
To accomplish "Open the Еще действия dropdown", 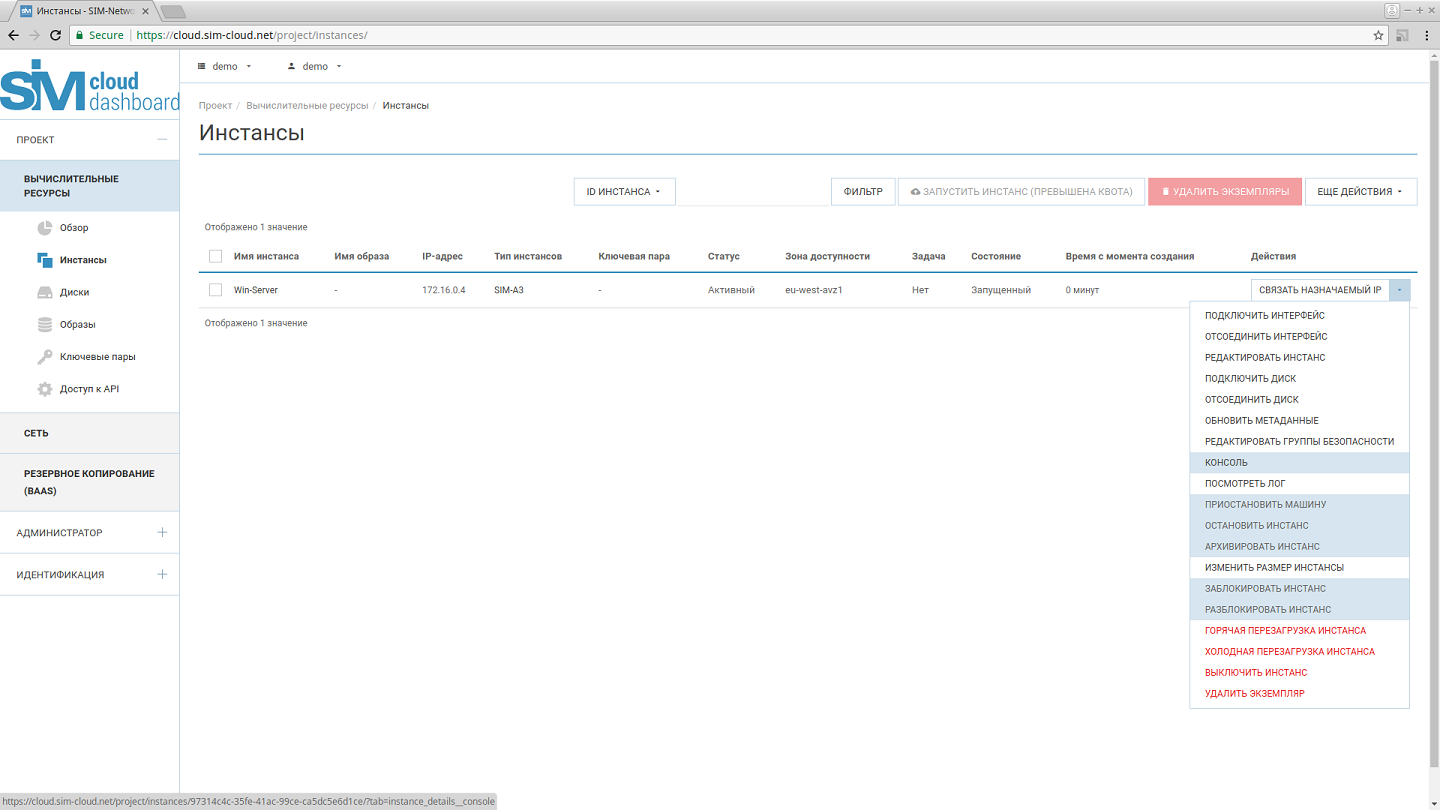I will [x=1360, y=192].
